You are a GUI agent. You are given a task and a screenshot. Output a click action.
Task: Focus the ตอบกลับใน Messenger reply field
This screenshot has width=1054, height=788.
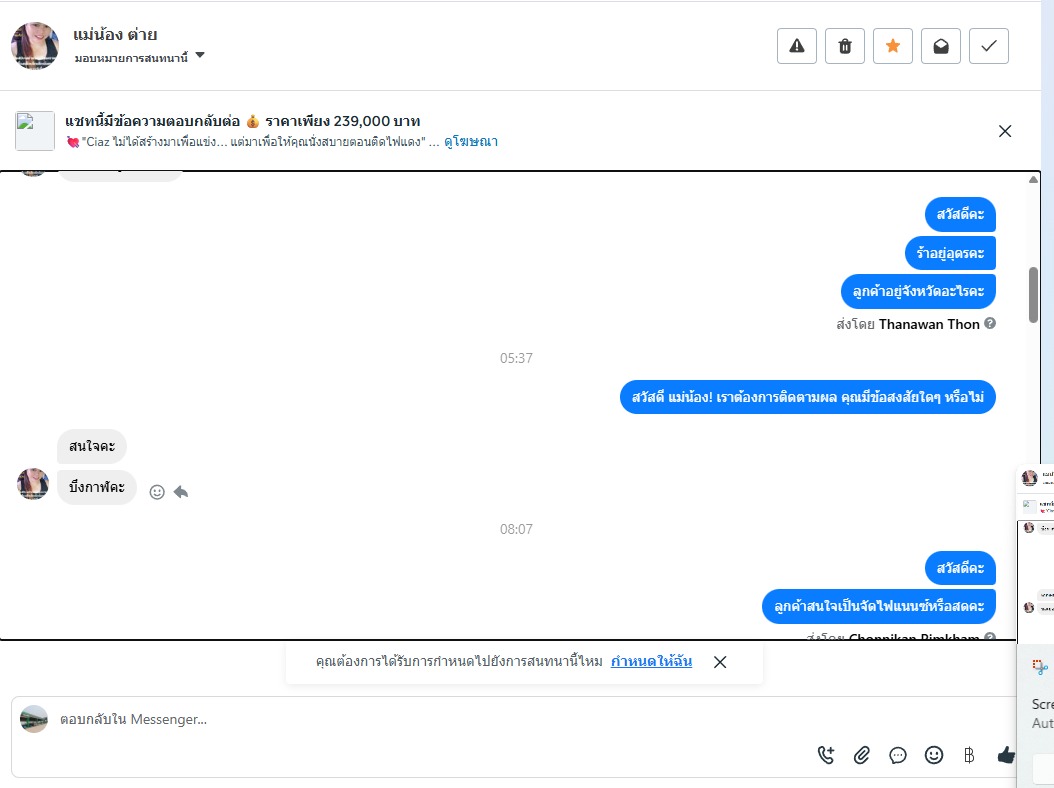[430, 719]
